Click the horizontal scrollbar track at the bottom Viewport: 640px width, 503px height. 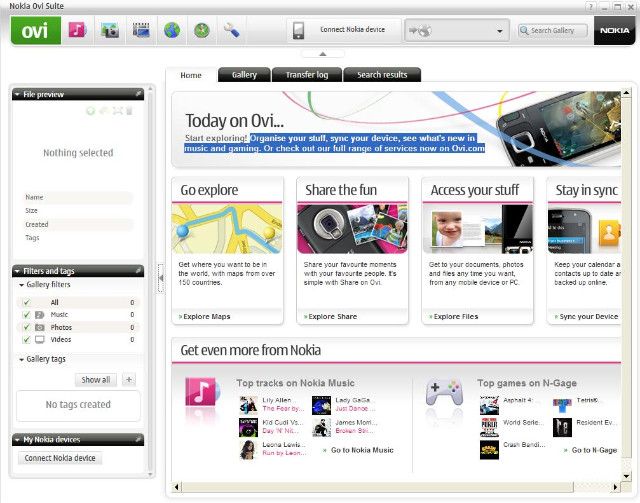coord(396,487)
